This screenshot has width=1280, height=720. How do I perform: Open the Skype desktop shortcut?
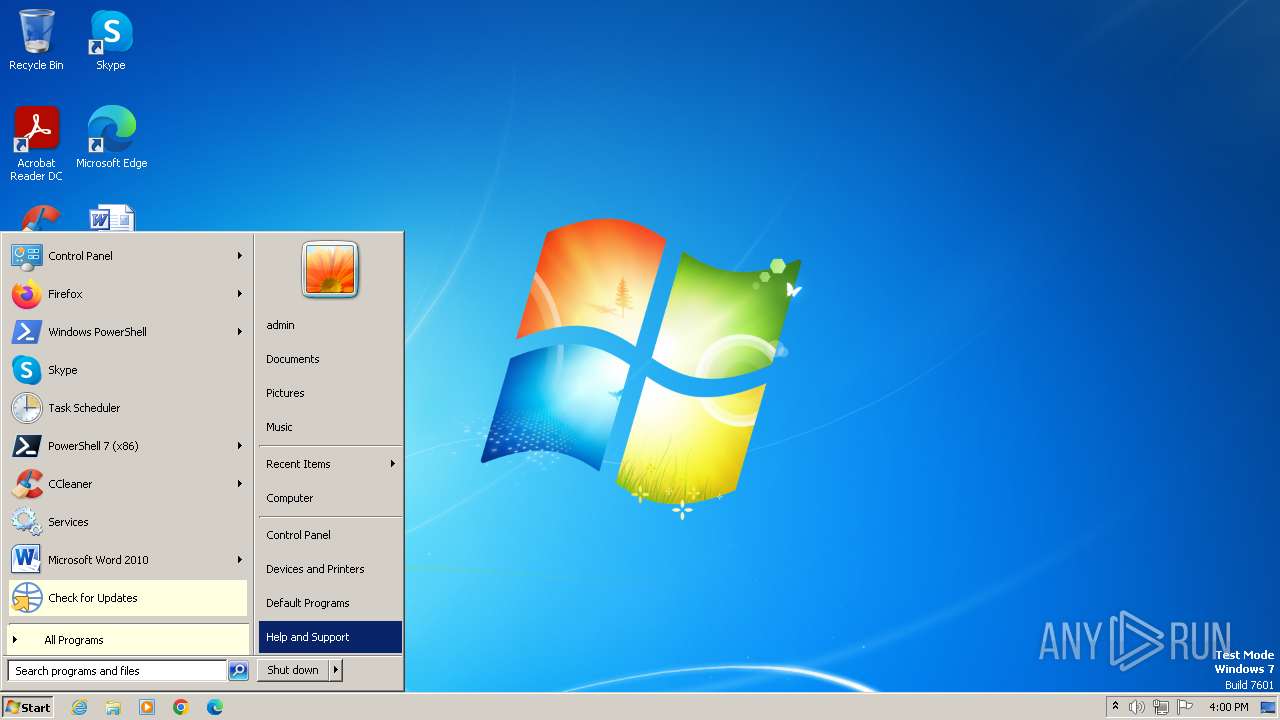[x=111, y=40]
